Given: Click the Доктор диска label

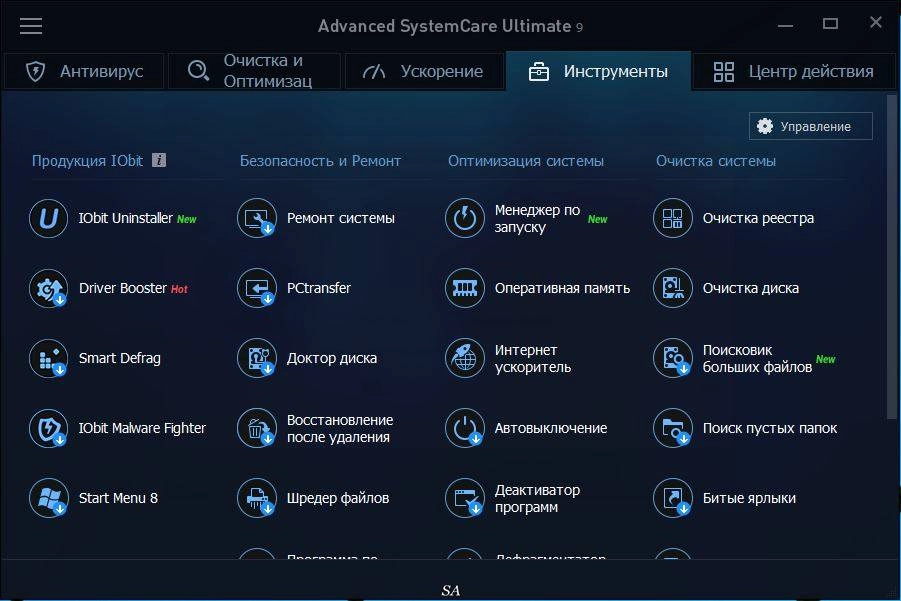Looking at the screenshot, I should tap(332, 358).
